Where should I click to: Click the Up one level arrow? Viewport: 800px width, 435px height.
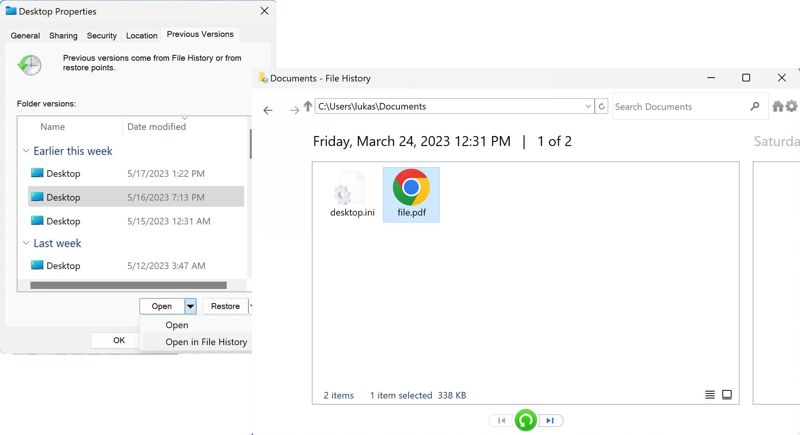[308, 107]
